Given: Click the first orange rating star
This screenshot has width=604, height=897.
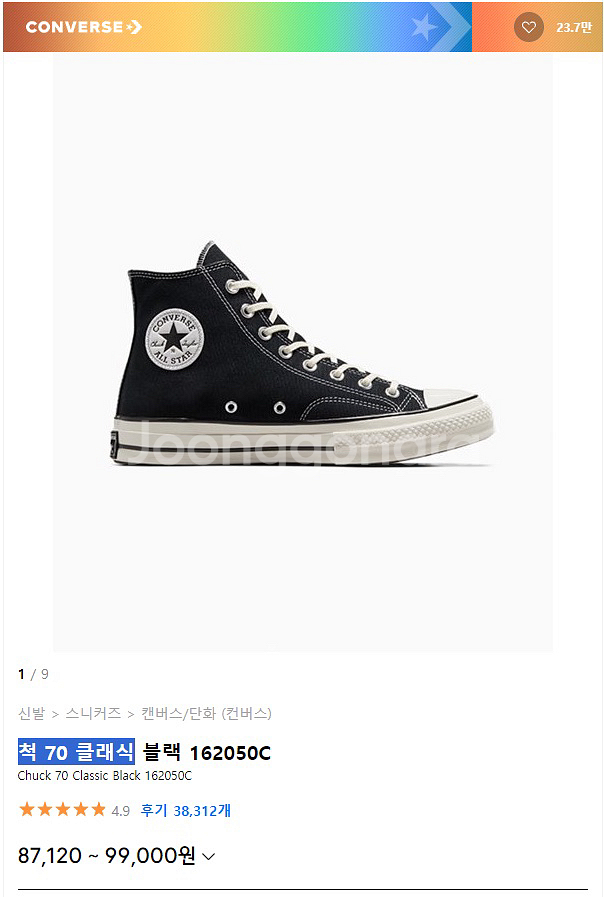Looking at the screenshot, I should [x=26, y=809].
